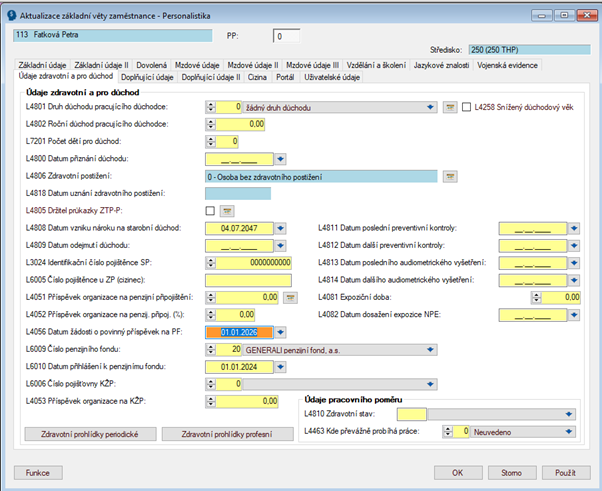Screen dimensions: 602x491
Task: Open date picker for Datum vzniku nároku
Action: [x=281, y=228]
